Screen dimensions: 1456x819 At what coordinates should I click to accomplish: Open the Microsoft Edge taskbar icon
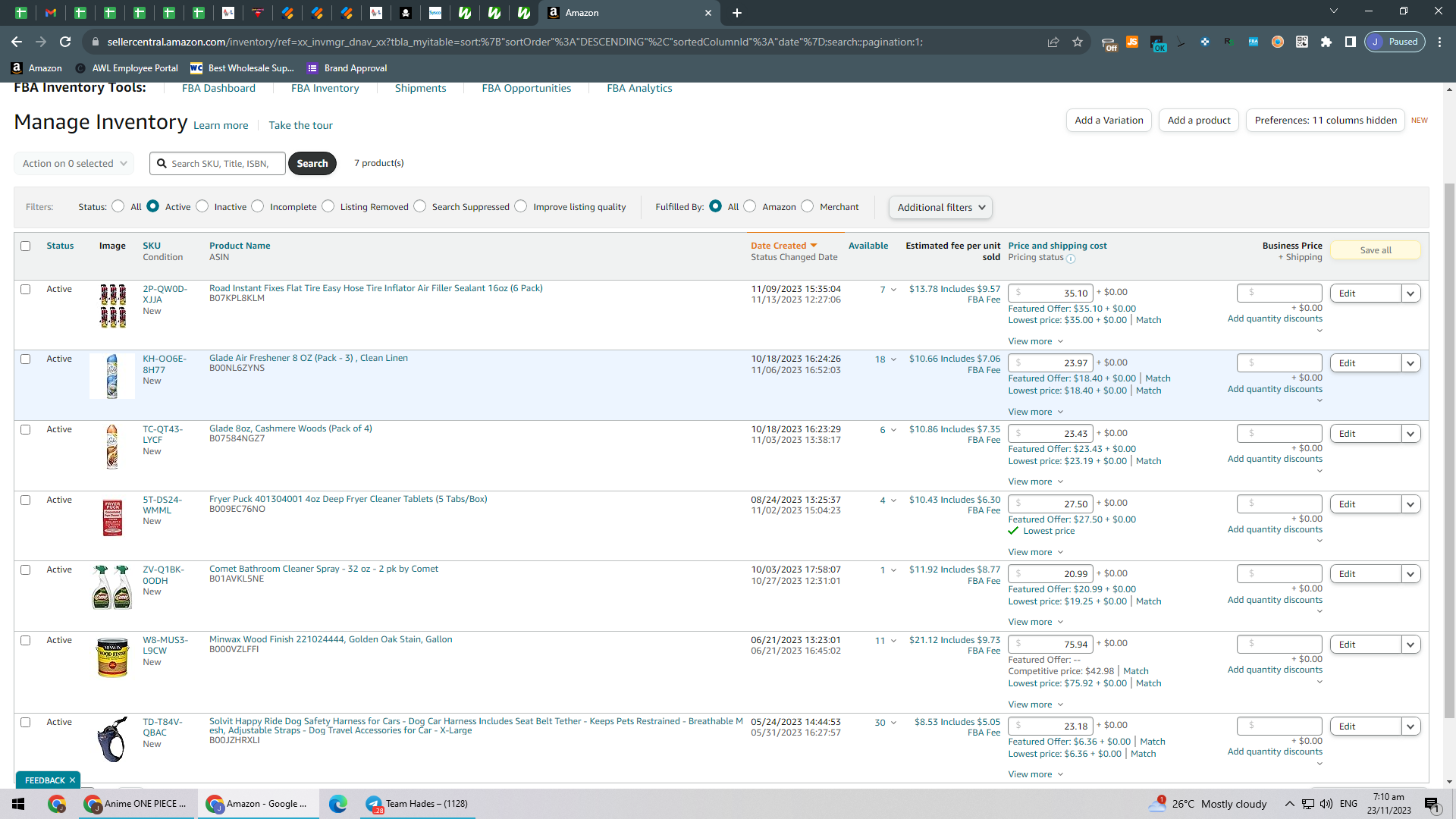coord(338,804)
